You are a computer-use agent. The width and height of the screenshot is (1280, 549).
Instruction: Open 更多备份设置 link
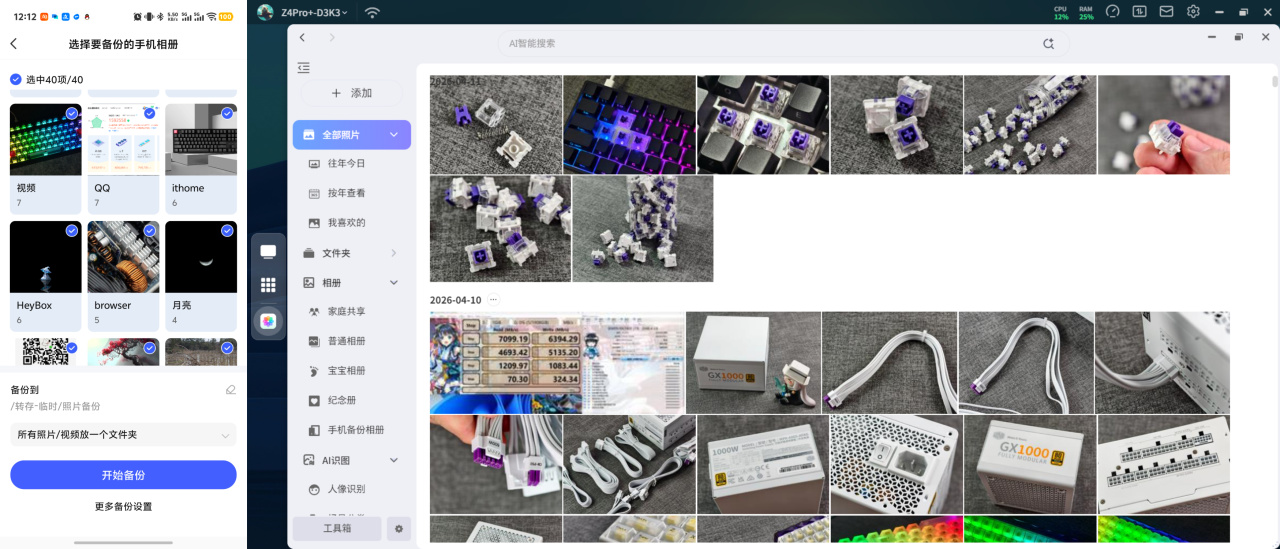[123, 507]
